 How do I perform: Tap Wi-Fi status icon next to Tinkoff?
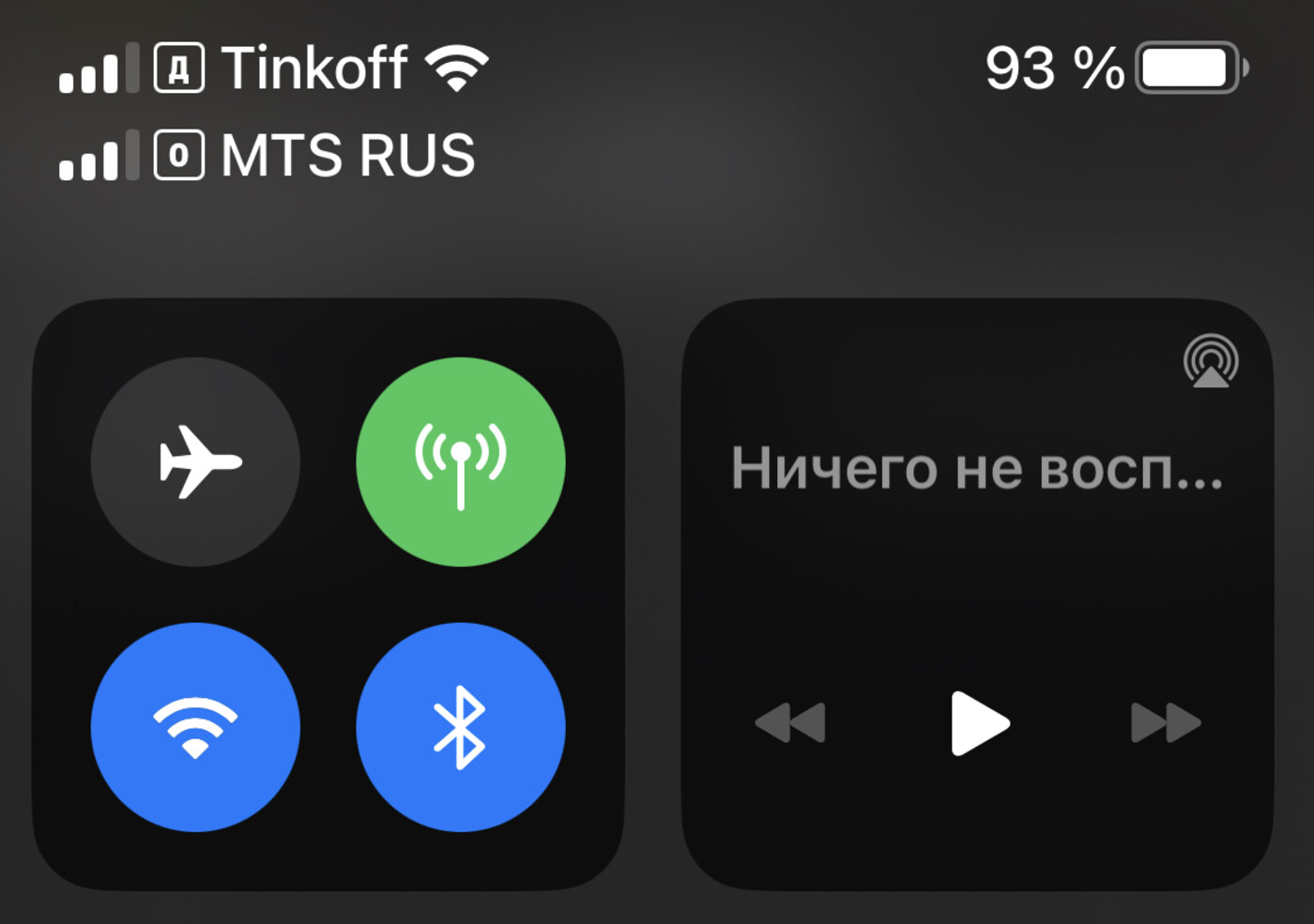click(457, 68)
